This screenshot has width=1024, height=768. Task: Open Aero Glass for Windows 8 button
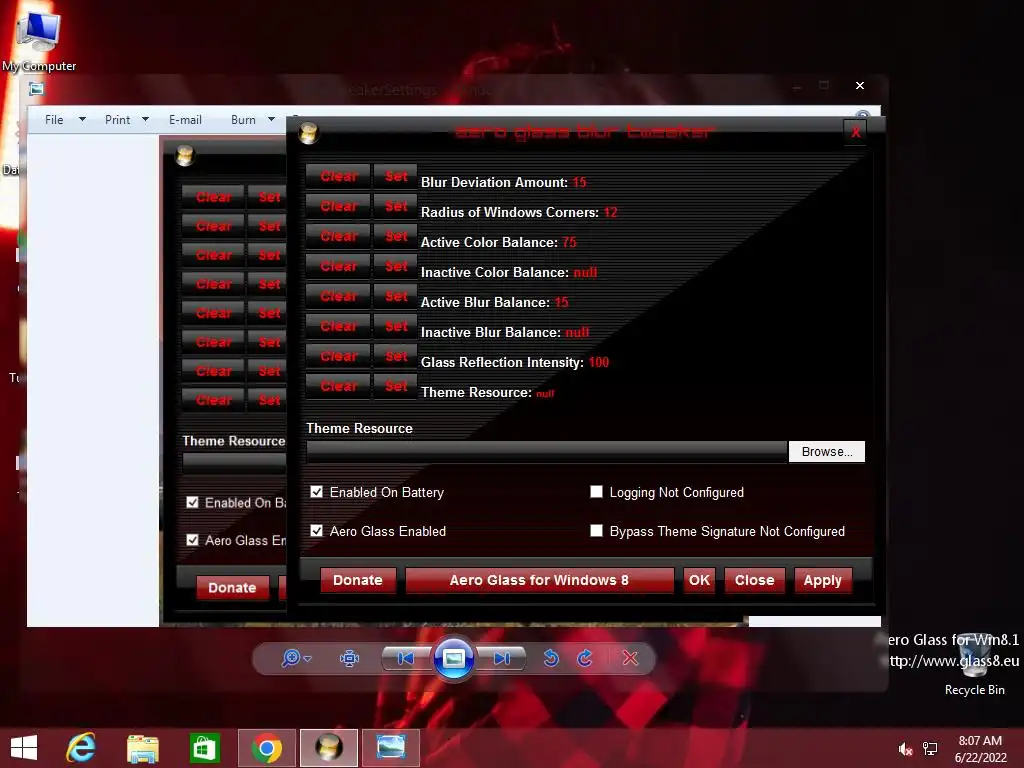(x=539, y=580)
